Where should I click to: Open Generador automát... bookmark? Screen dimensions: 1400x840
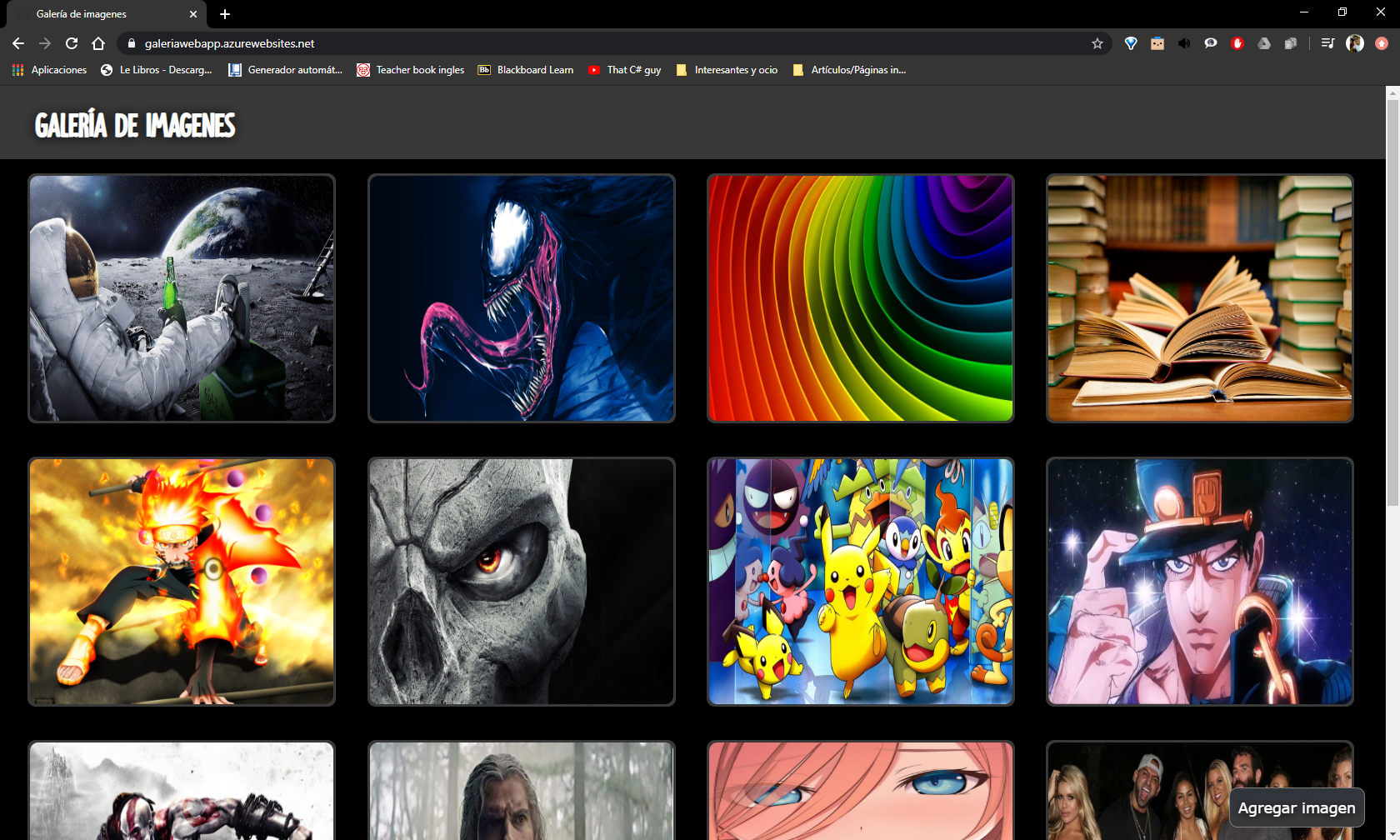click(x=286, y=70)
